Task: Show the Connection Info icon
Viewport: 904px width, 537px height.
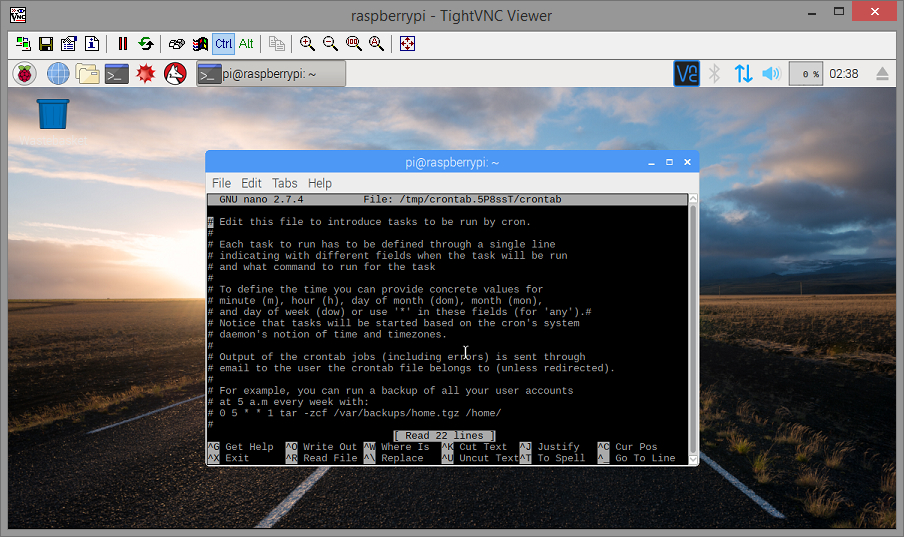Action: pos(92,44)
